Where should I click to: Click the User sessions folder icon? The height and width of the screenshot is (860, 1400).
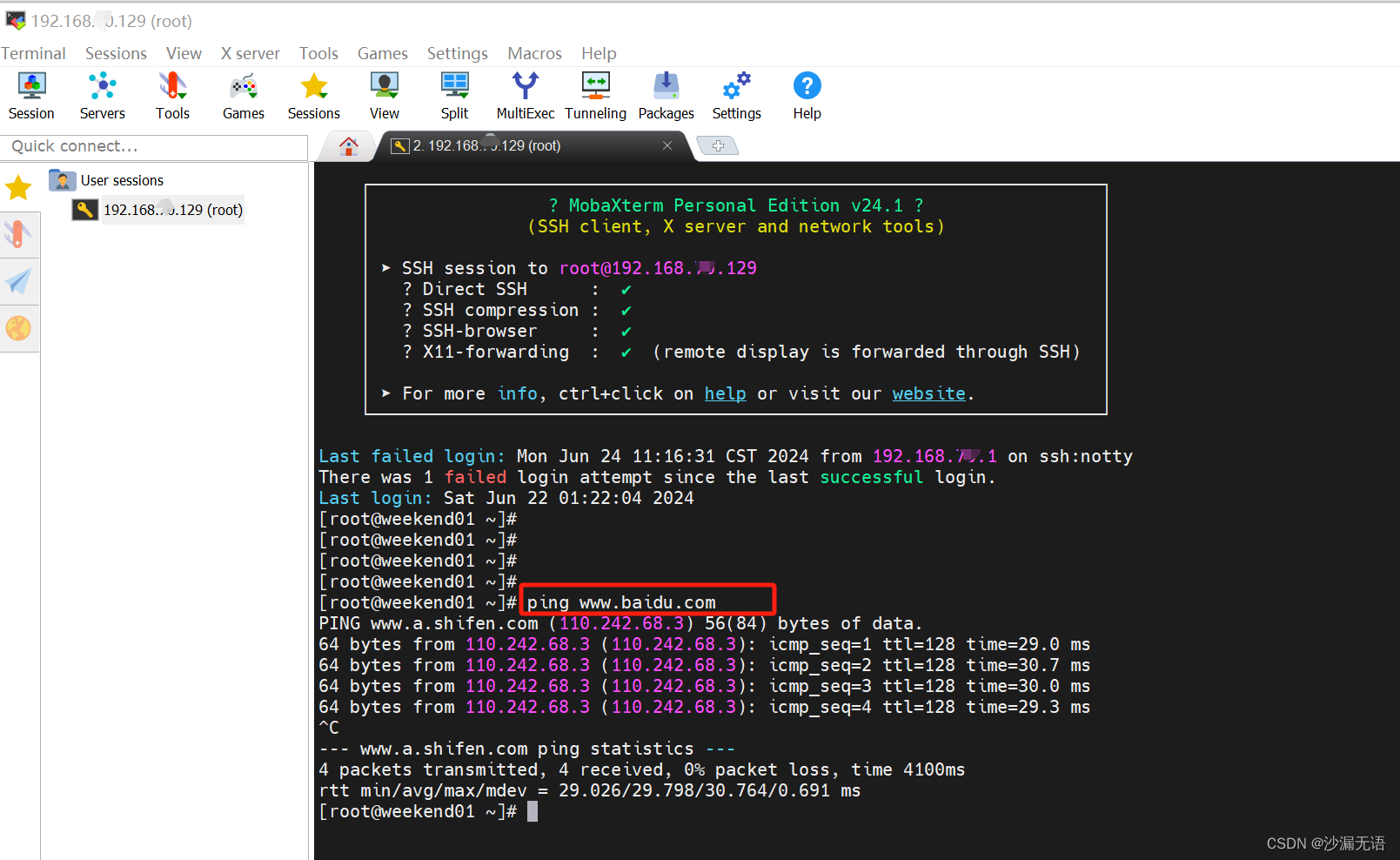tap(62, 180)
